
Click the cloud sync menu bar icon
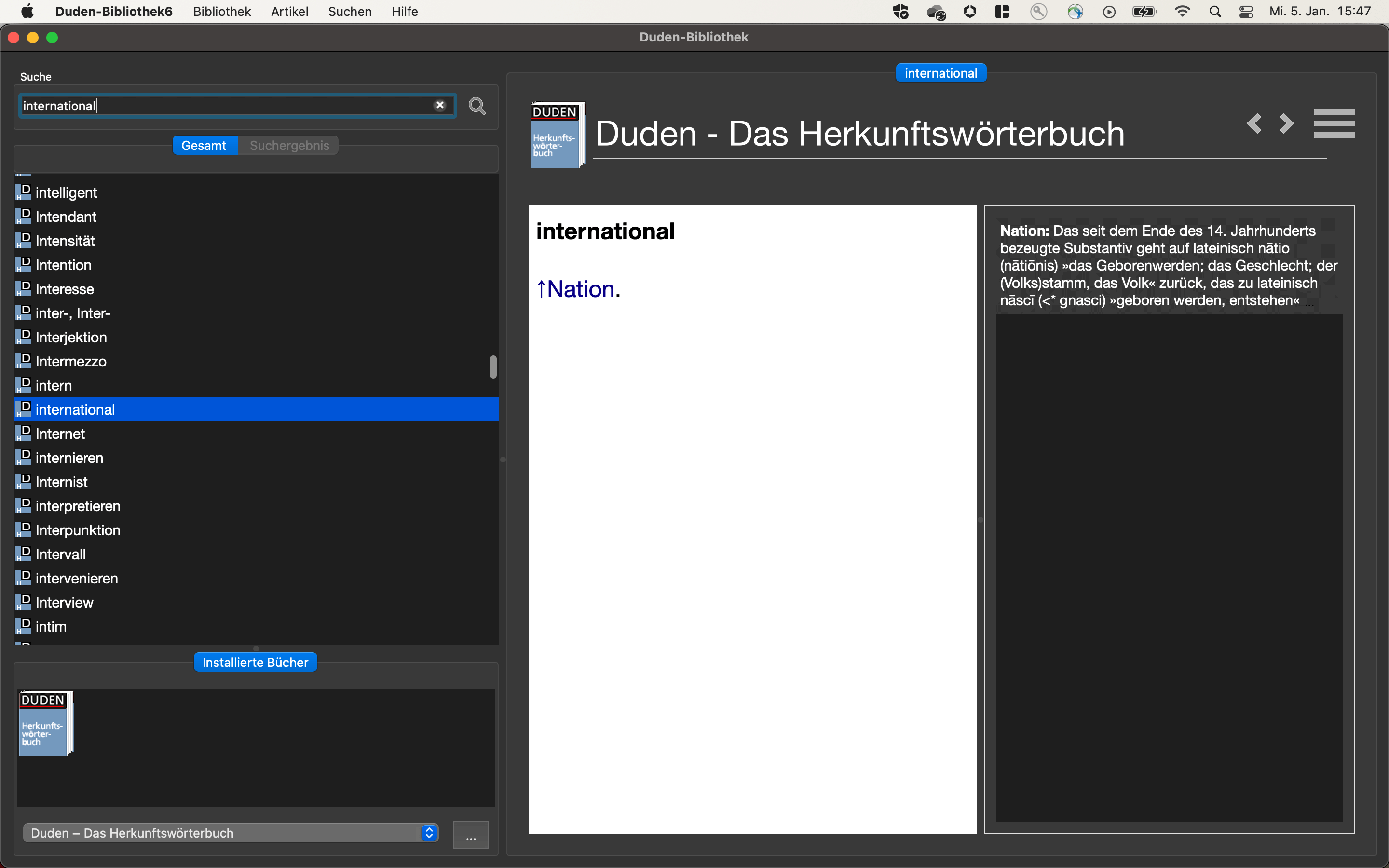(936, 12)
